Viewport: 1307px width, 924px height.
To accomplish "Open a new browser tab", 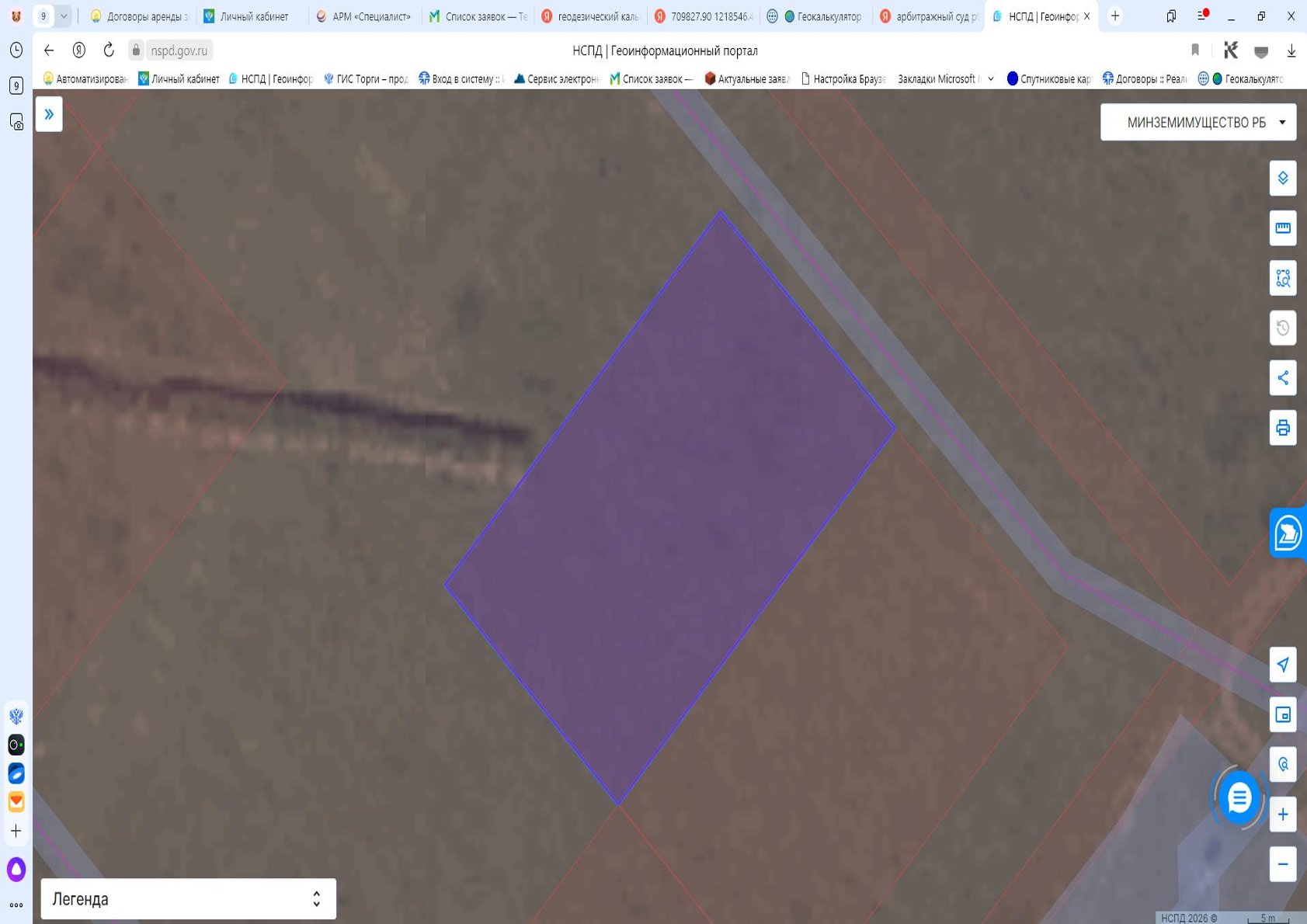I will [1115, 16].
